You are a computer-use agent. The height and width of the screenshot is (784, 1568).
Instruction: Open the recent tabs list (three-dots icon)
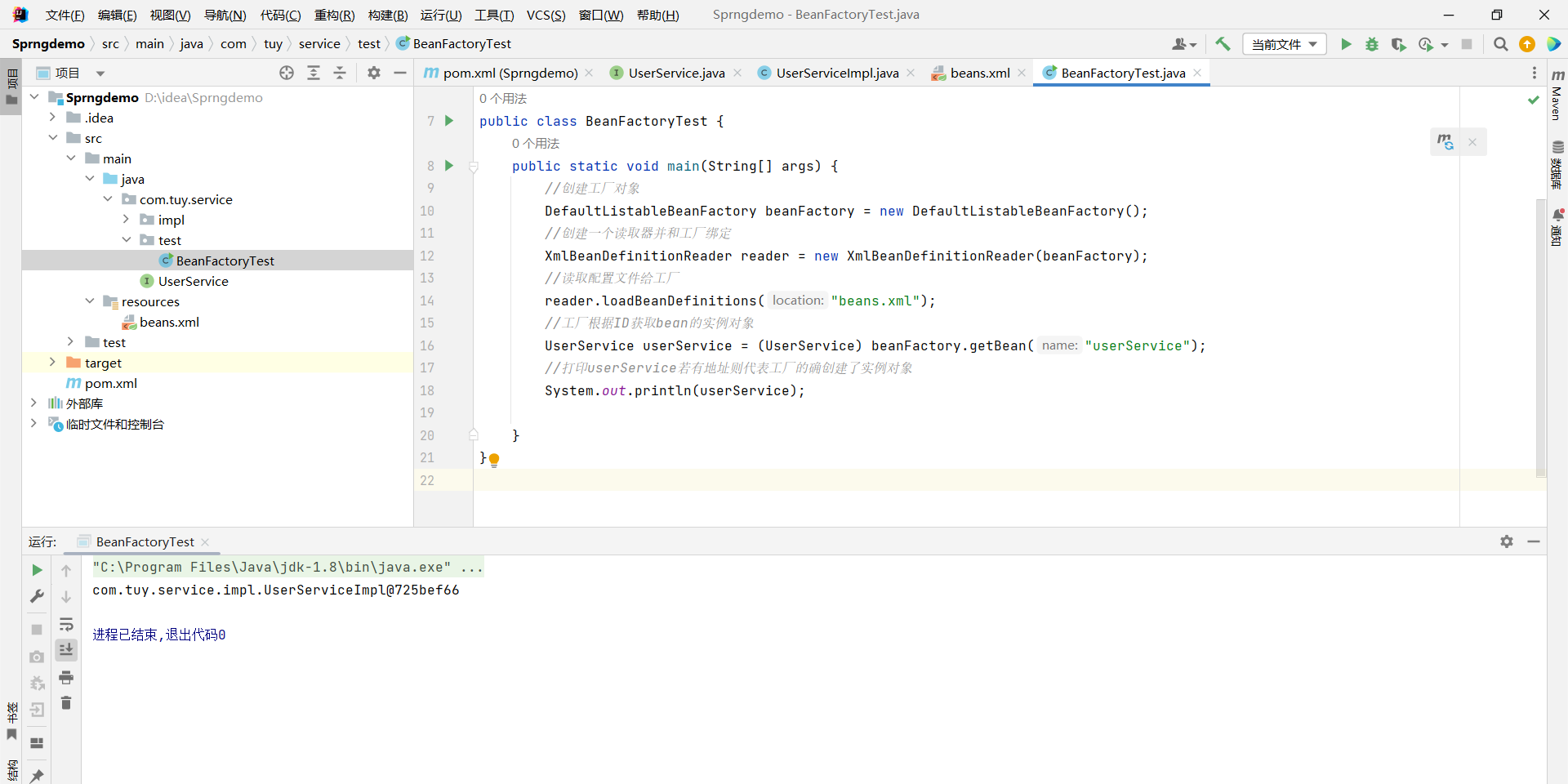[1535, 73]
